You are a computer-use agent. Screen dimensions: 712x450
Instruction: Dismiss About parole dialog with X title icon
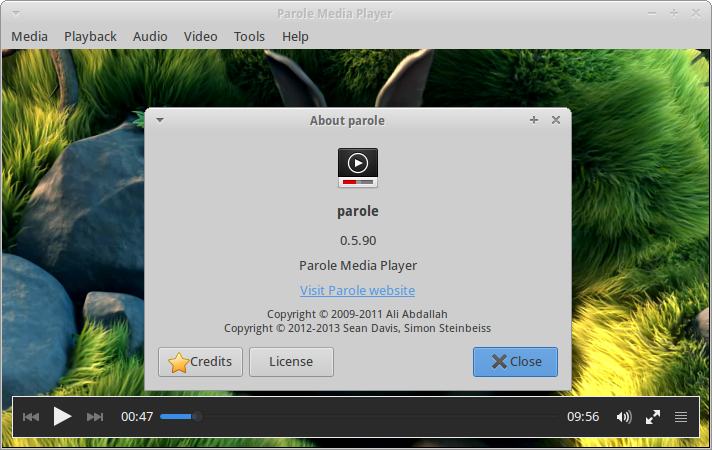click(x=556, y=120)
